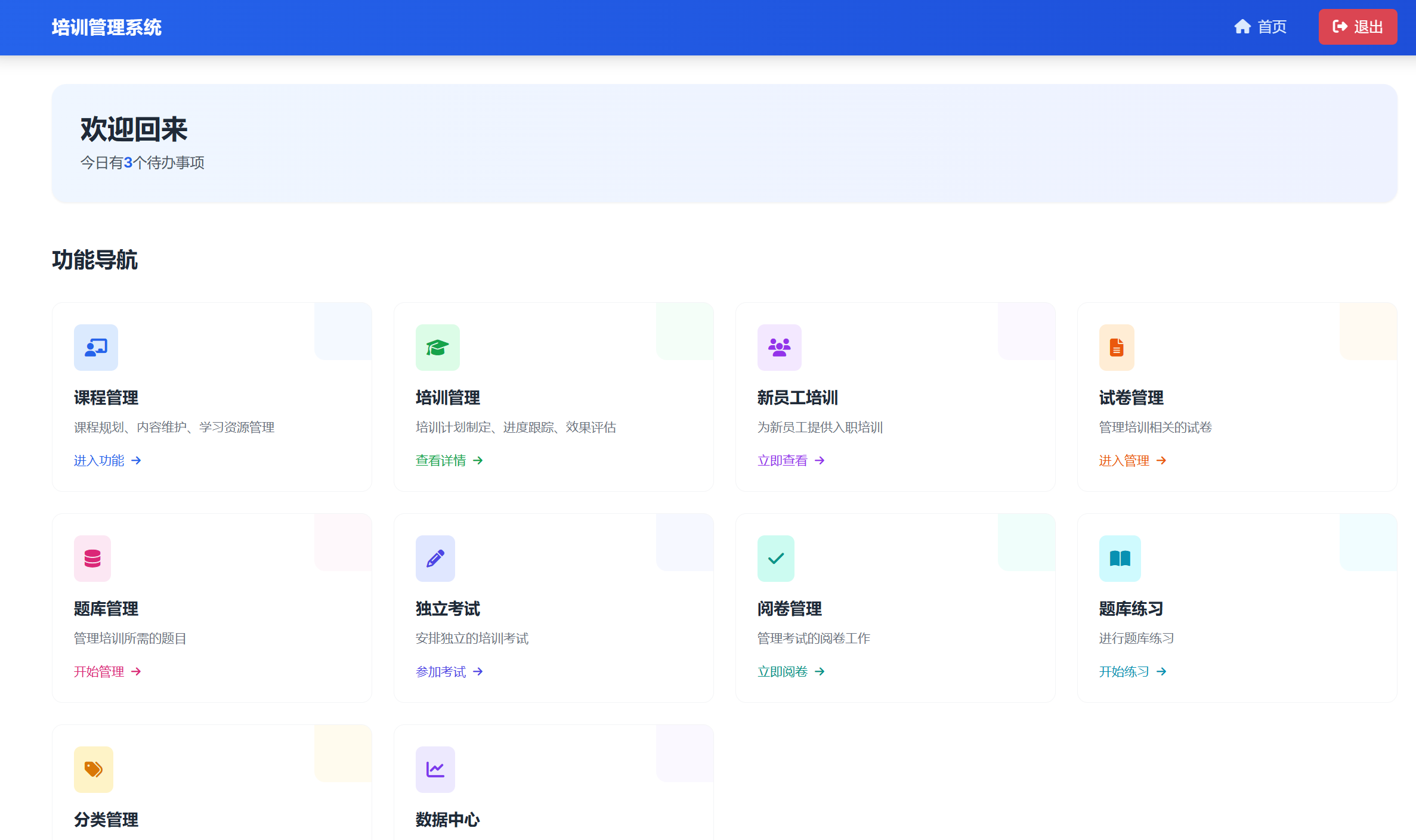Open the 立即阅卷 link
Image resolution: width=1416 pixels, height=840 pixels.
tap(791, 672)
